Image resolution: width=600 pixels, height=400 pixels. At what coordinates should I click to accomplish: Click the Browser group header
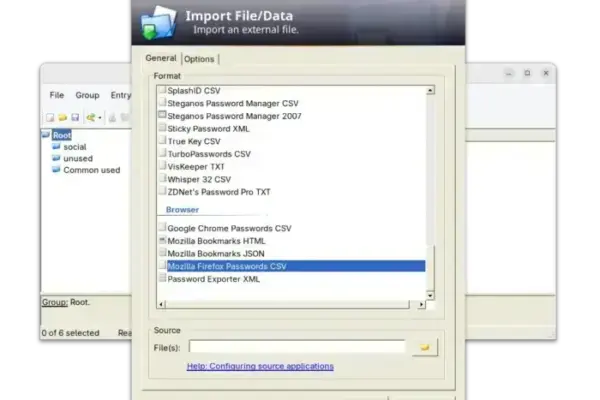click(x=182, y=209)
